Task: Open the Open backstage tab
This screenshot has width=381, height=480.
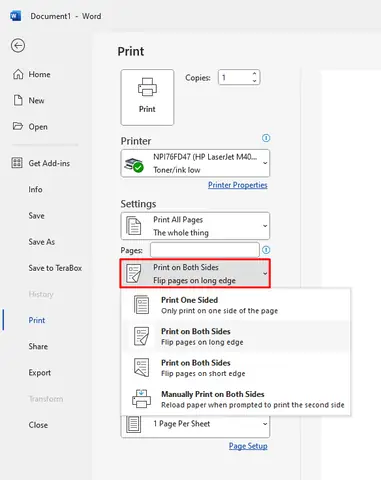Action: click(38, 127)
